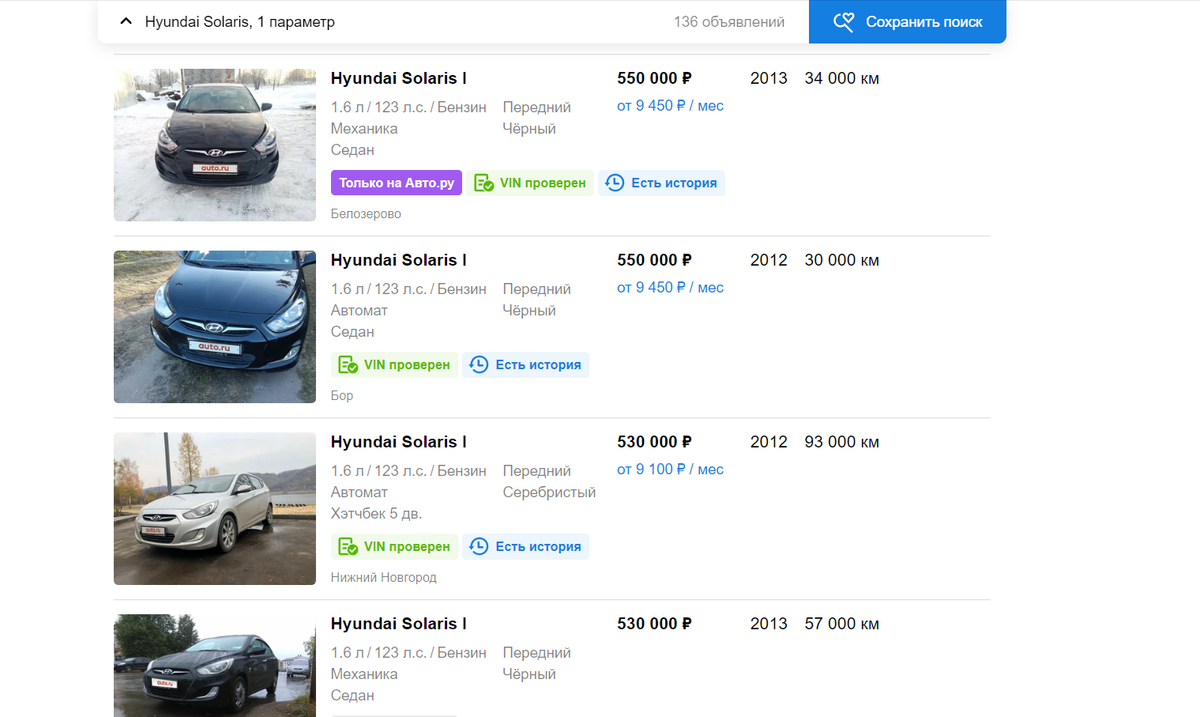Click the heart icon in Save search button
1200x717 pixels.
[x=844, y=22]
